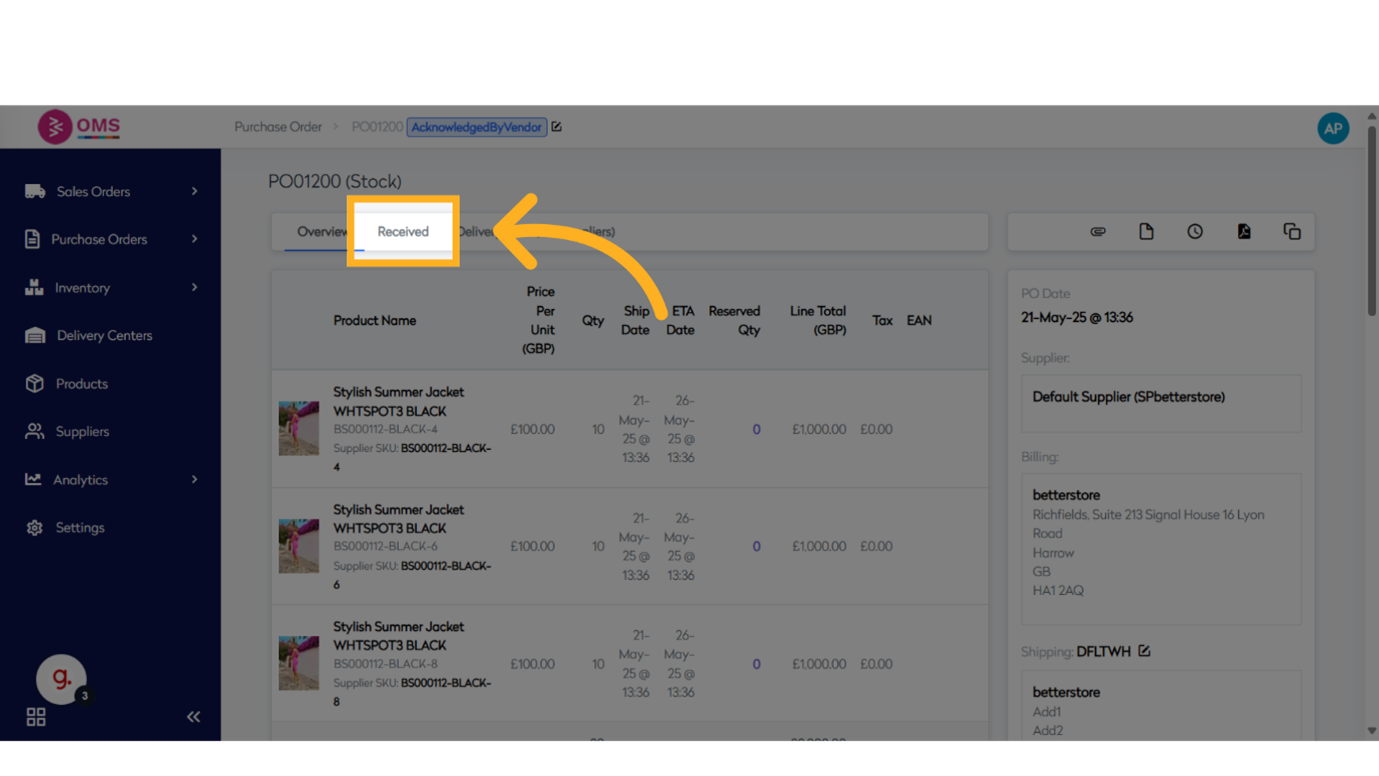Switch to the Received tab
The width and height of the screenshot is (1379, 776).
tap(403, 231)
